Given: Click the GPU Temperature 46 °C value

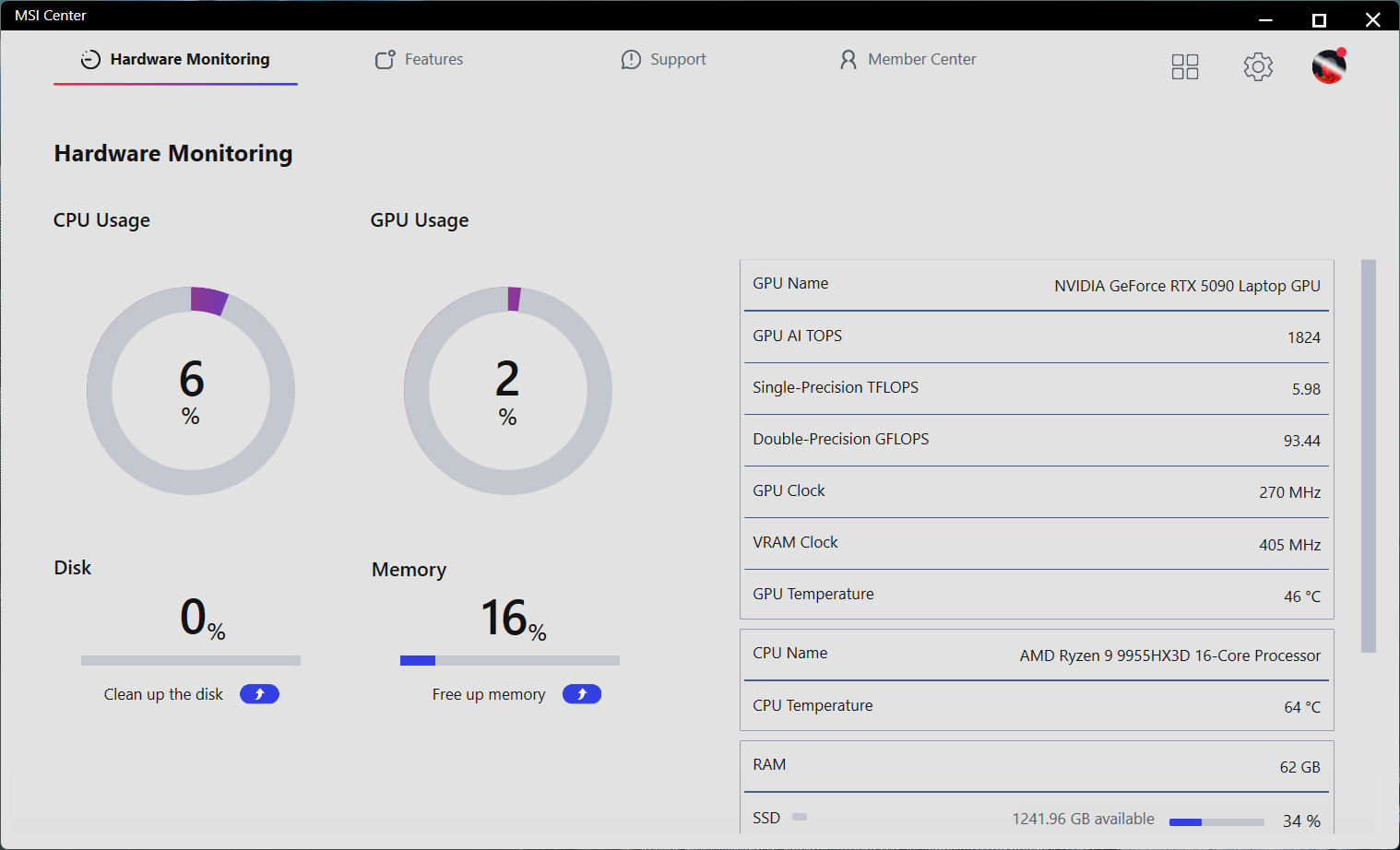Looking at the screenshot, I should coord(1302,596).
